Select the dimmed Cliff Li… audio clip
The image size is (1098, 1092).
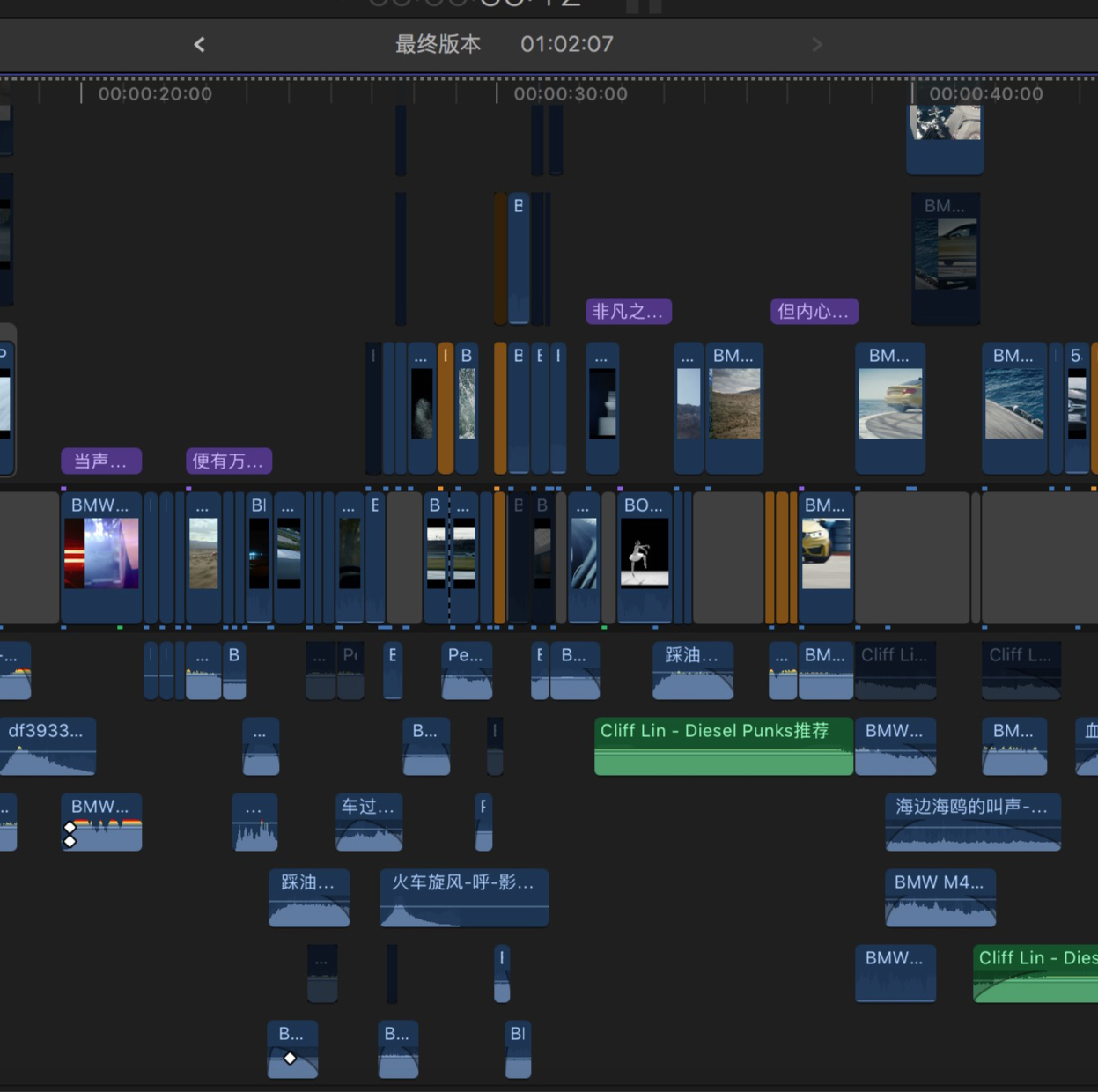pyautogui.click(x=895, y=671)
